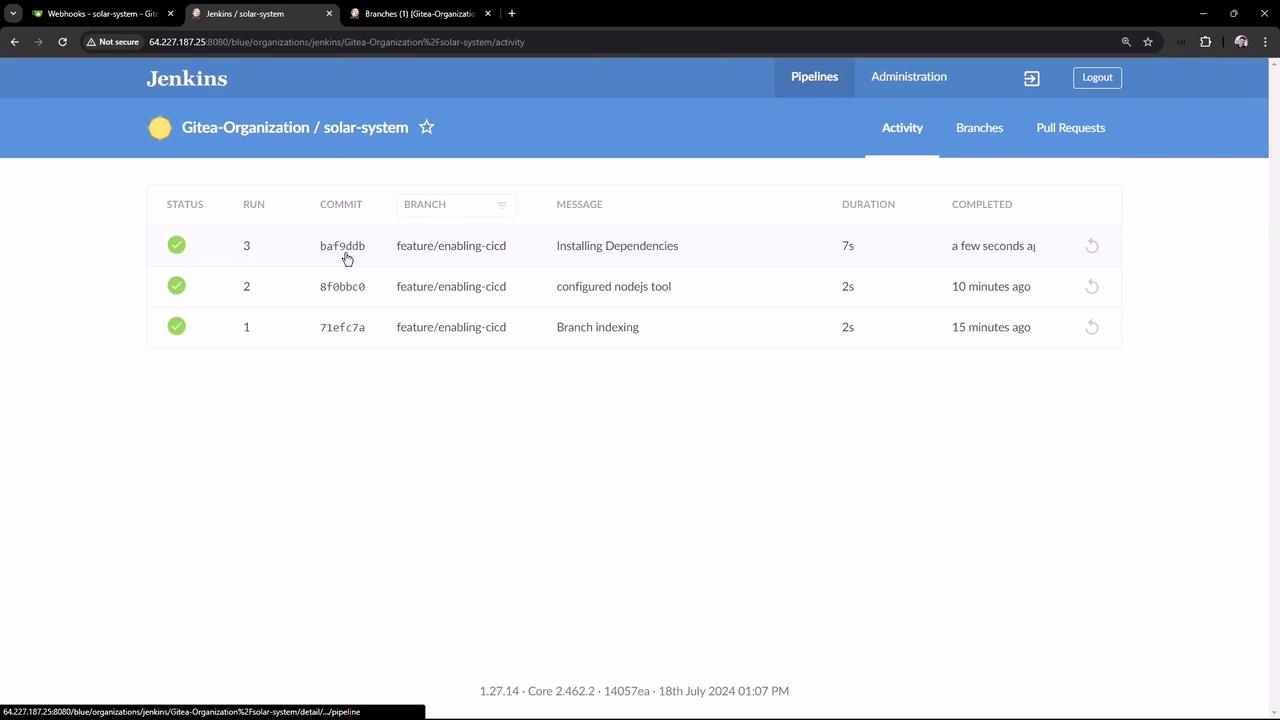Switch to the Branches tab
Image resolution: width=1280 pixels, height=720 pixels.
(x=979, y=128)
